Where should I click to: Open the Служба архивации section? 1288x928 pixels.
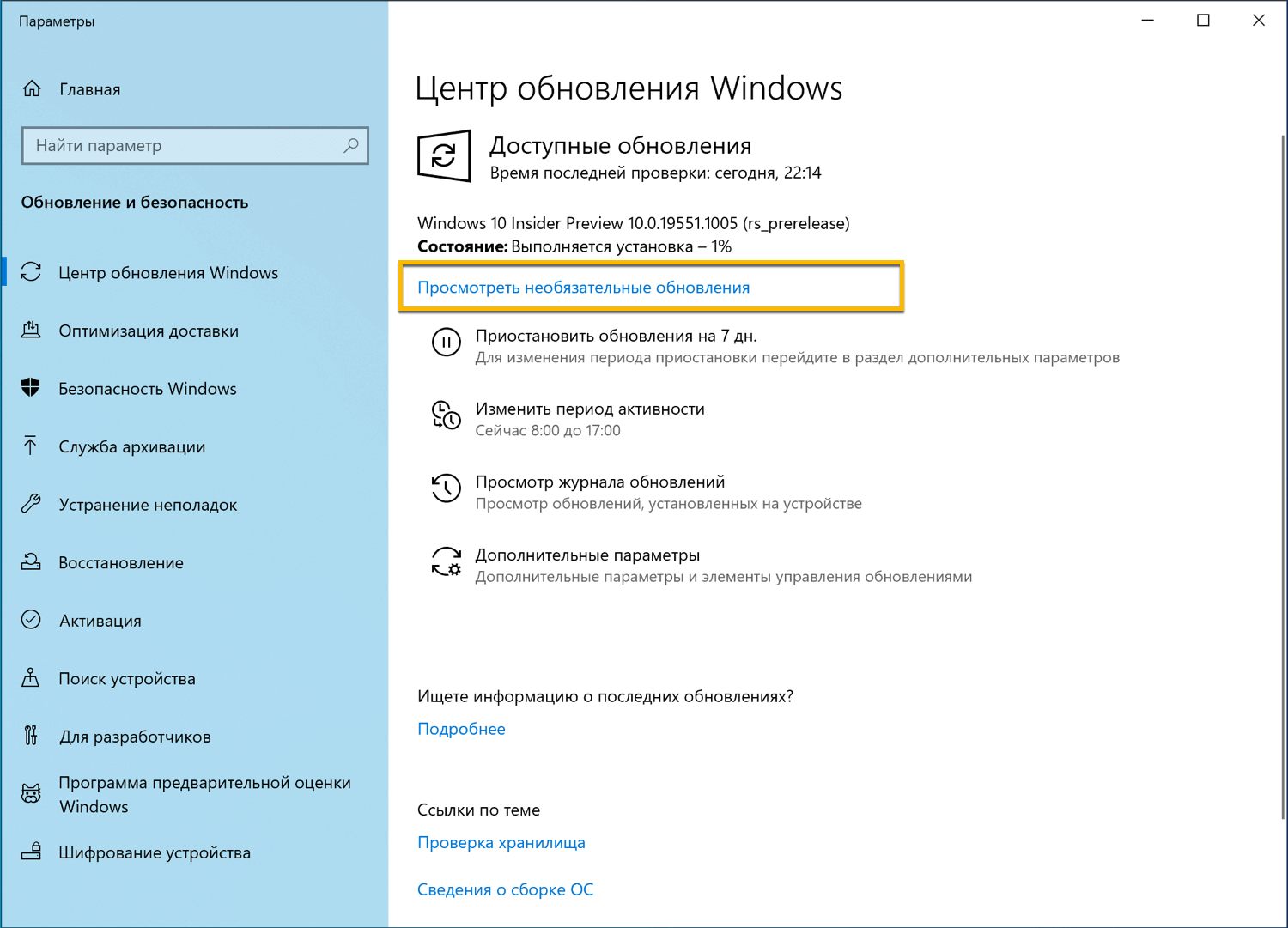[131, 446]
